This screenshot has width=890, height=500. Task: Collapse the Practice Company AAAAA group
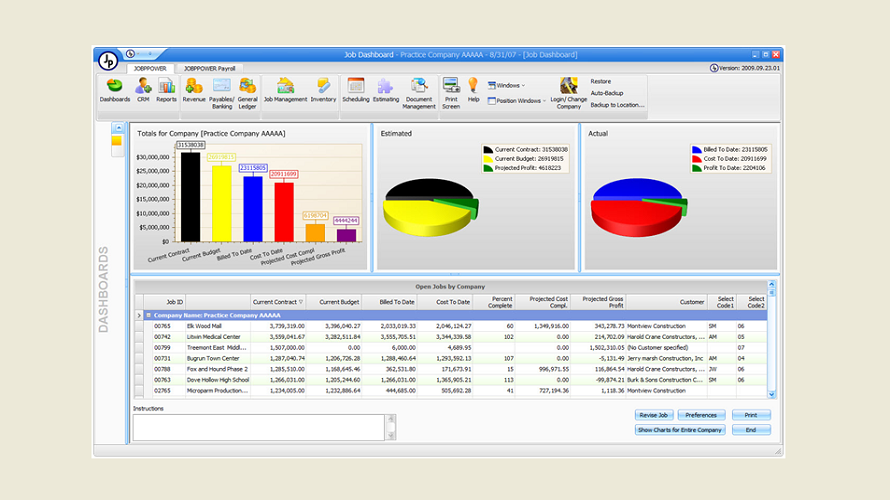click(149, 315)
